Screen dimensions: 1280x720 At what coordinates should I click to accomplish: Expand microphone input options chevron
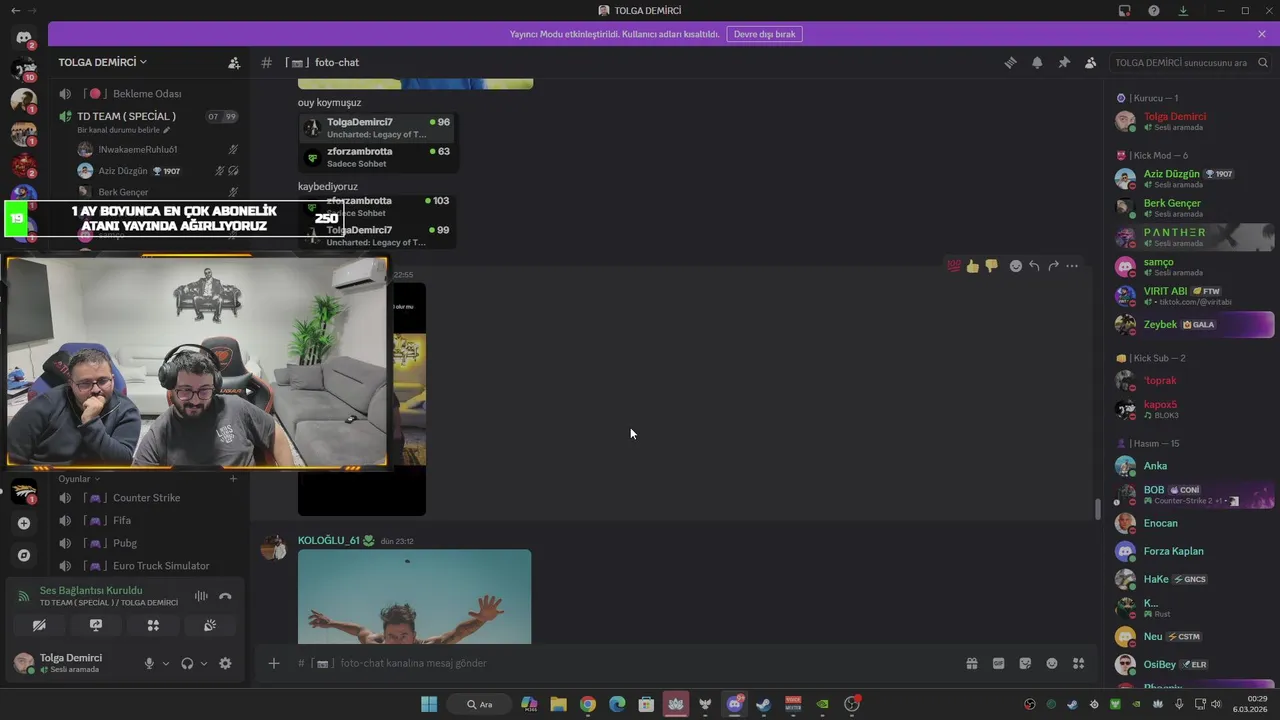(166, 663)
